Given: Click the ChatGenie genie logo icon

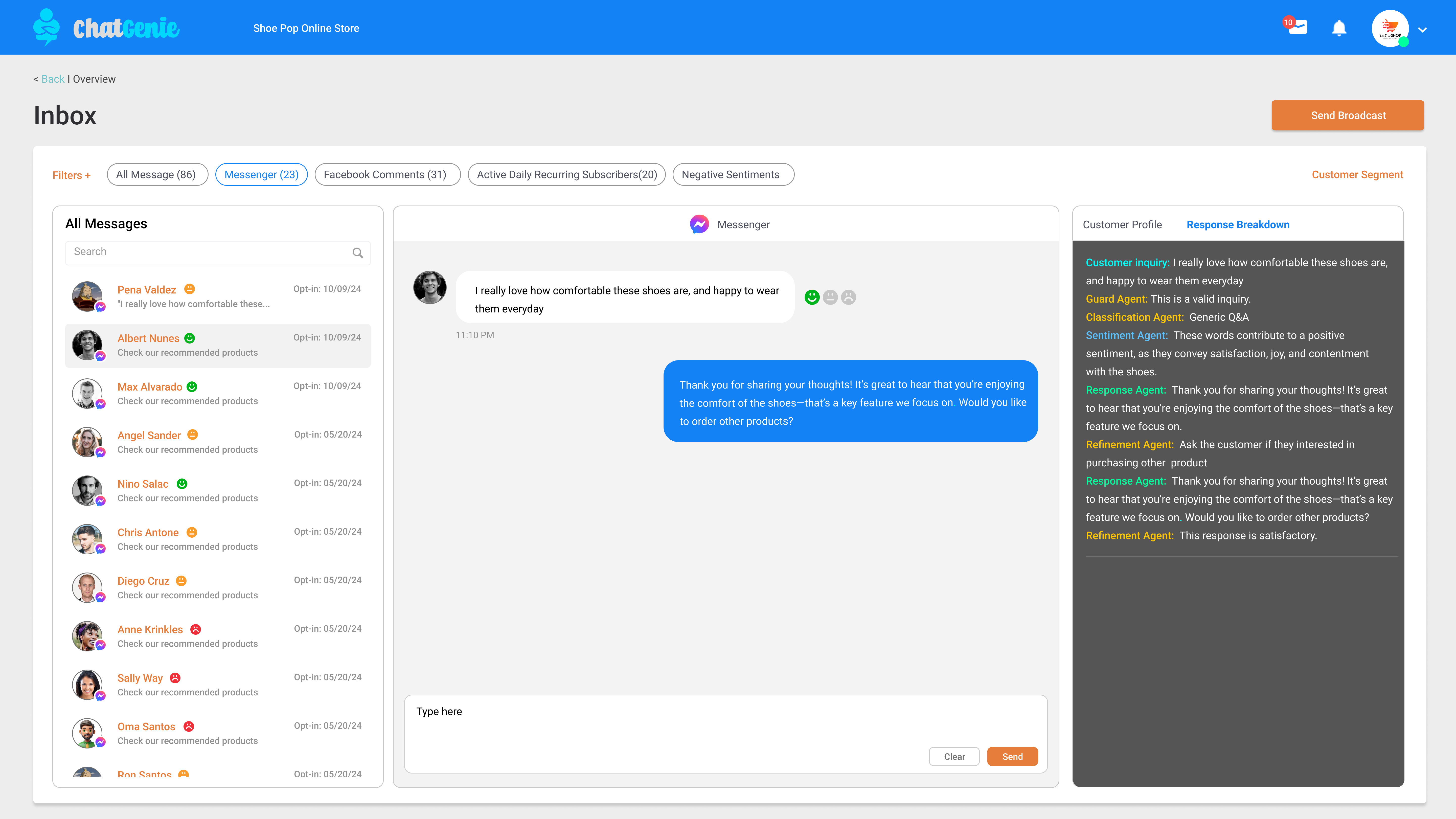Looking at the screenshot, I should coord(46,27).
